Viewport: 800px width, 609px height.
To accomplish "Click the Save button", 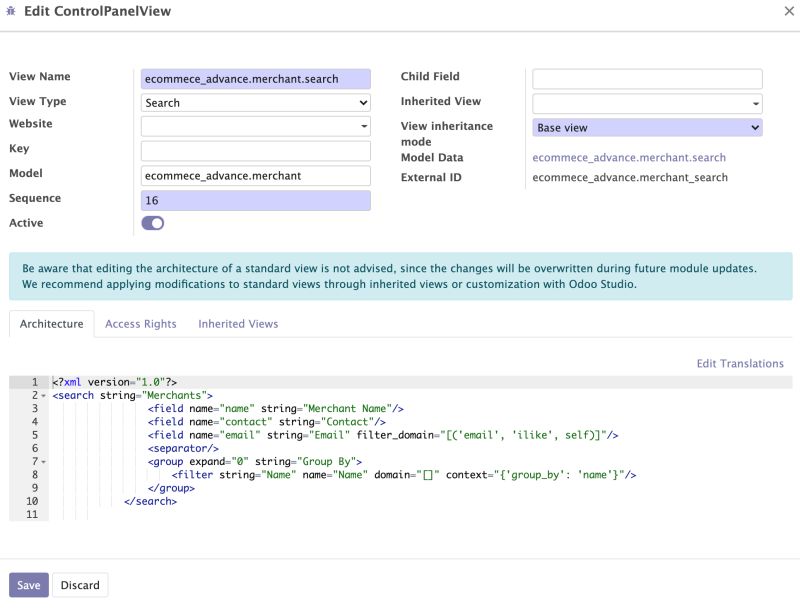I will (x=29, y=585).
